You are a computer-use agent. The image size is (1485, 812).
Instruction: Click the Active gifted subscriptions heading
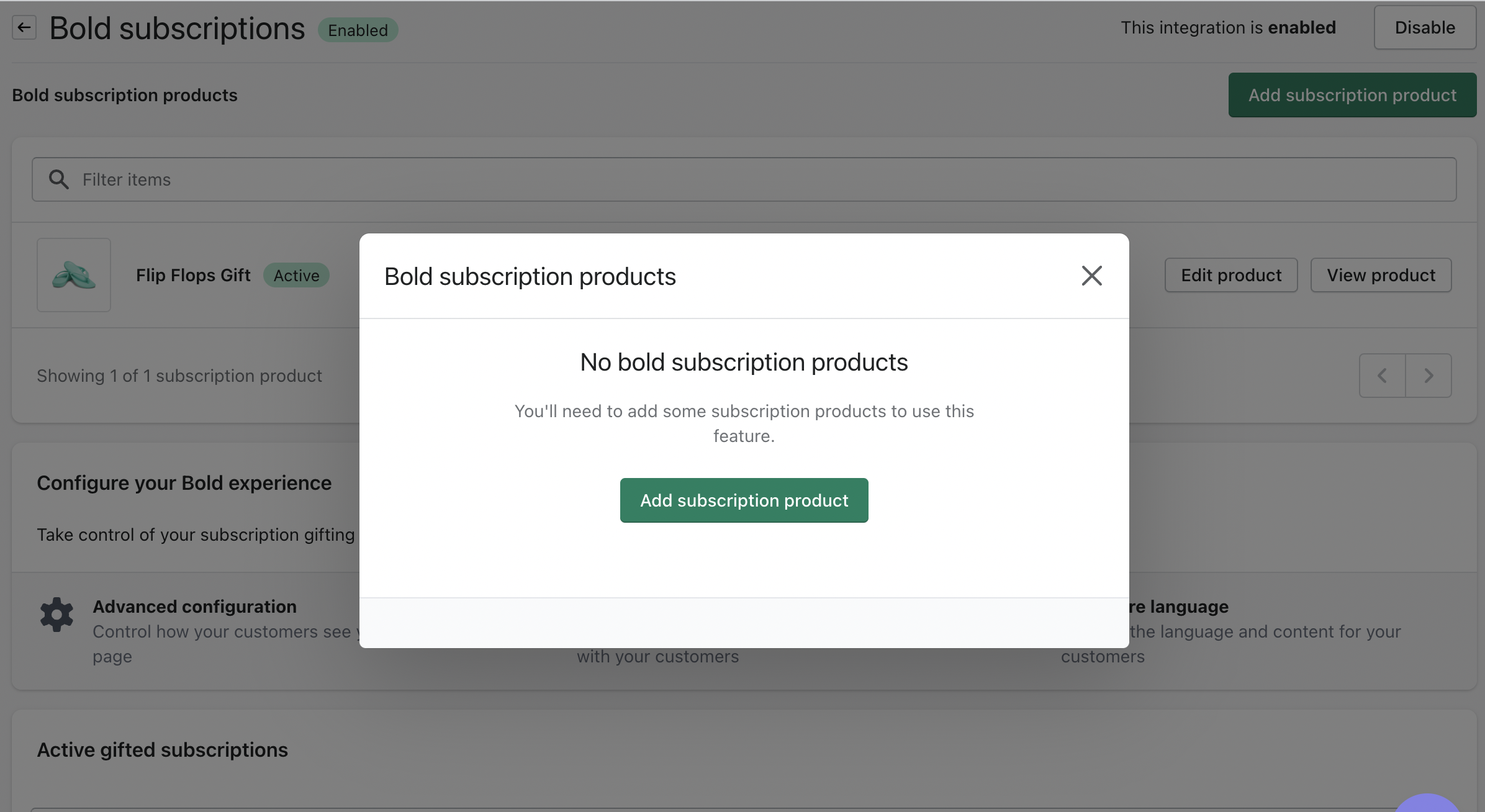click(163, 750)
